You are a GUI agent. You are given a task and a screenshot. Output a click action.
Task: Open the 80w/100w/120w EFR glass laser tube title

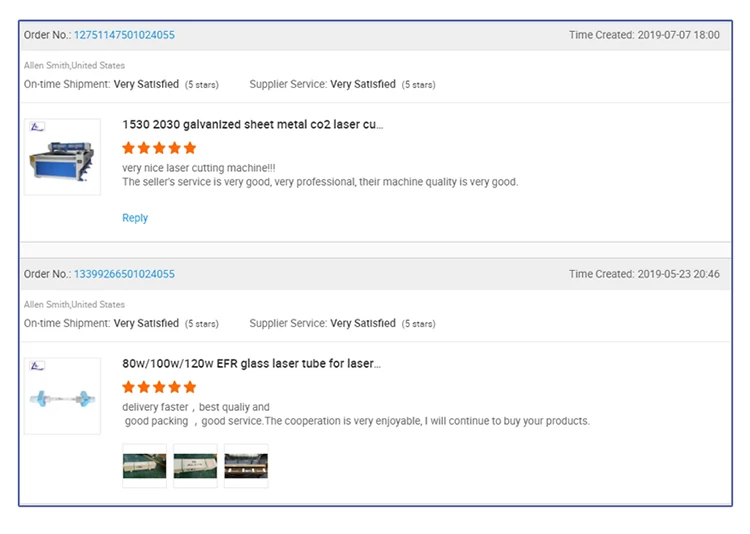251,364
